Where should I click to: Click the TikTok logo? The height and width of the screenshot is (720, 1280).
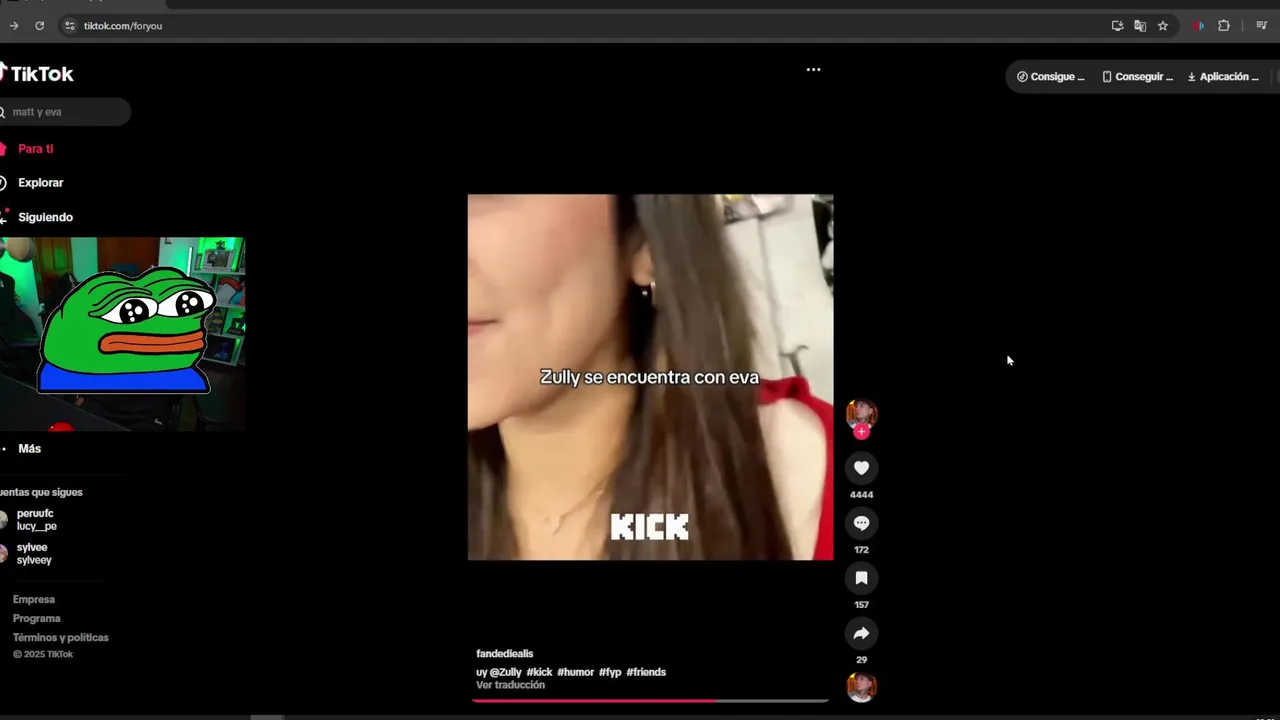pyautogui.click(x=37, y=74)
